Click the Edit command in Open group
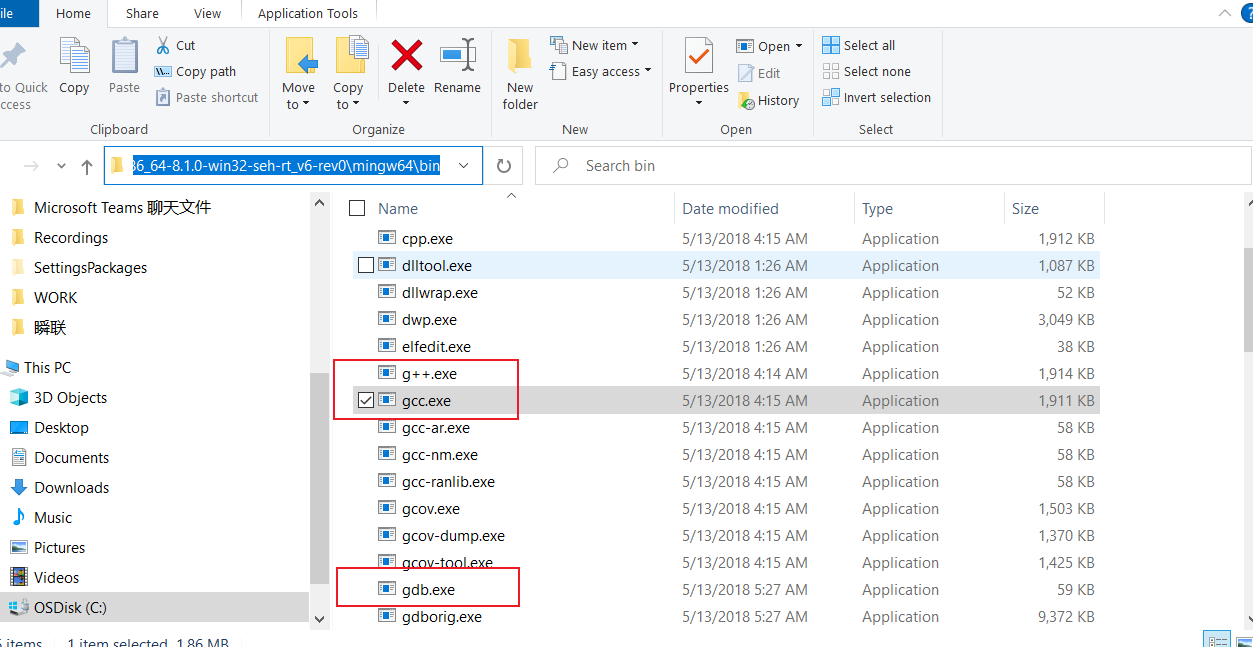This screenshot has width=1253, height=647. [x=759, y=73]
